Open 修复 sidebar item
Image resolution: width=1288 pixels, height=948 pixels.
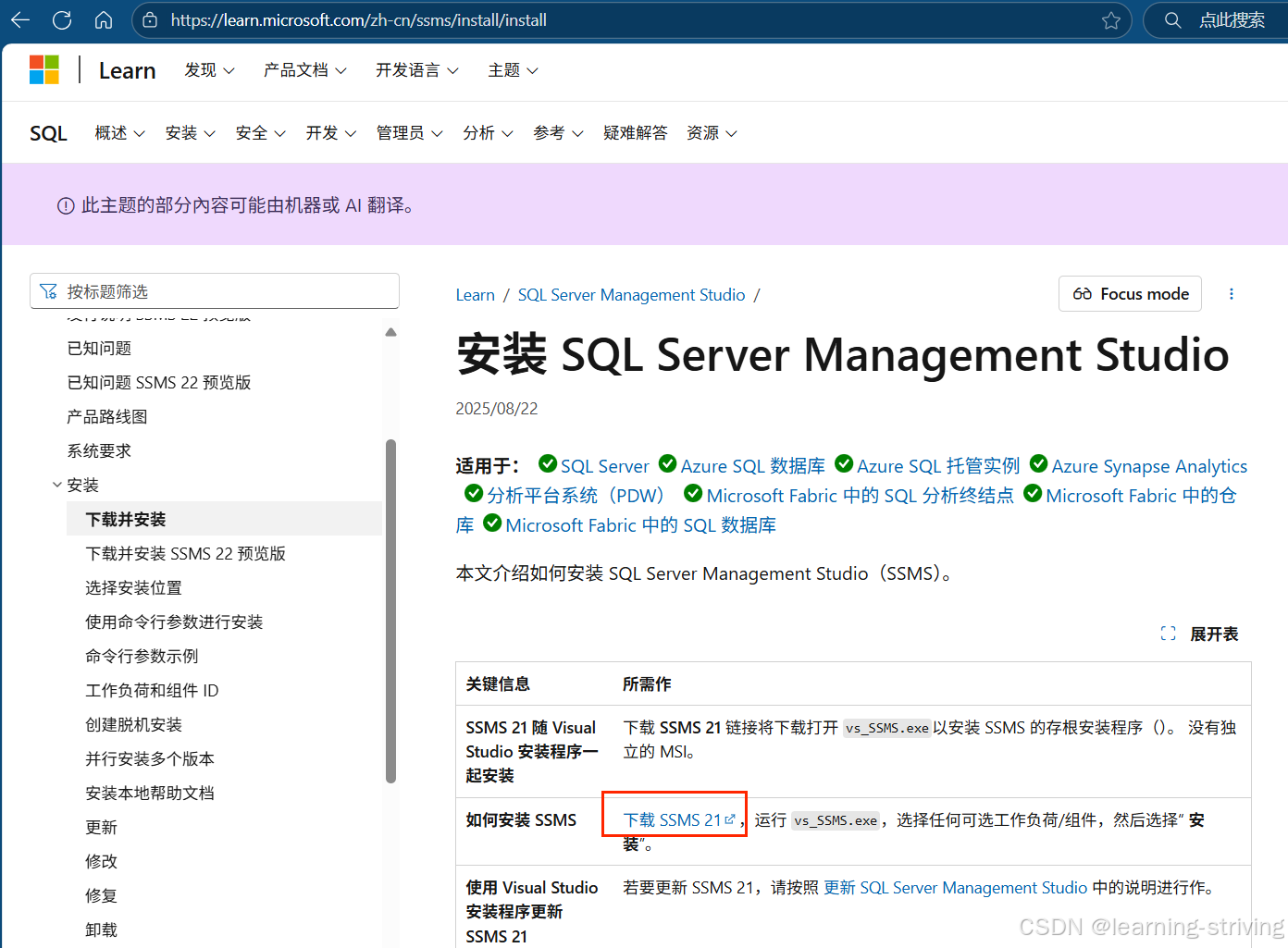(x=102, y=895)
